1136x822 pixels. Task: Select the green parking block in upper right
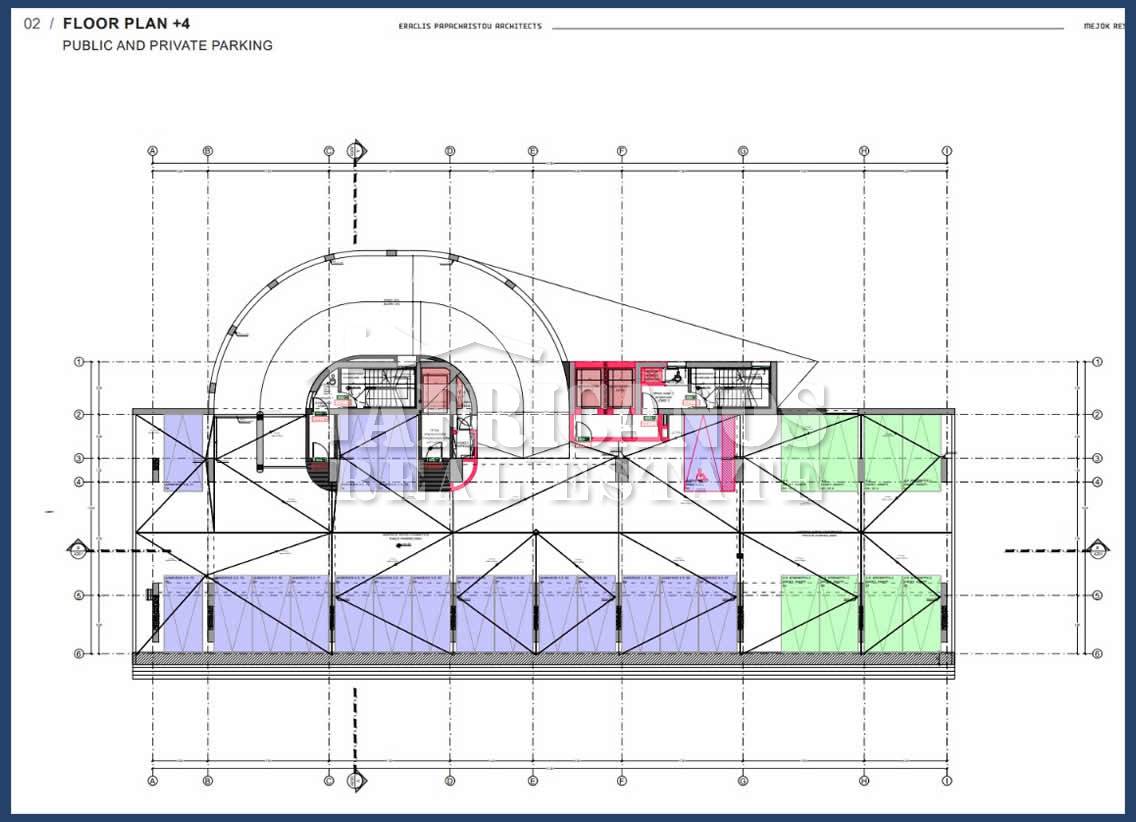pyautogui.click(x=860, y=452)
